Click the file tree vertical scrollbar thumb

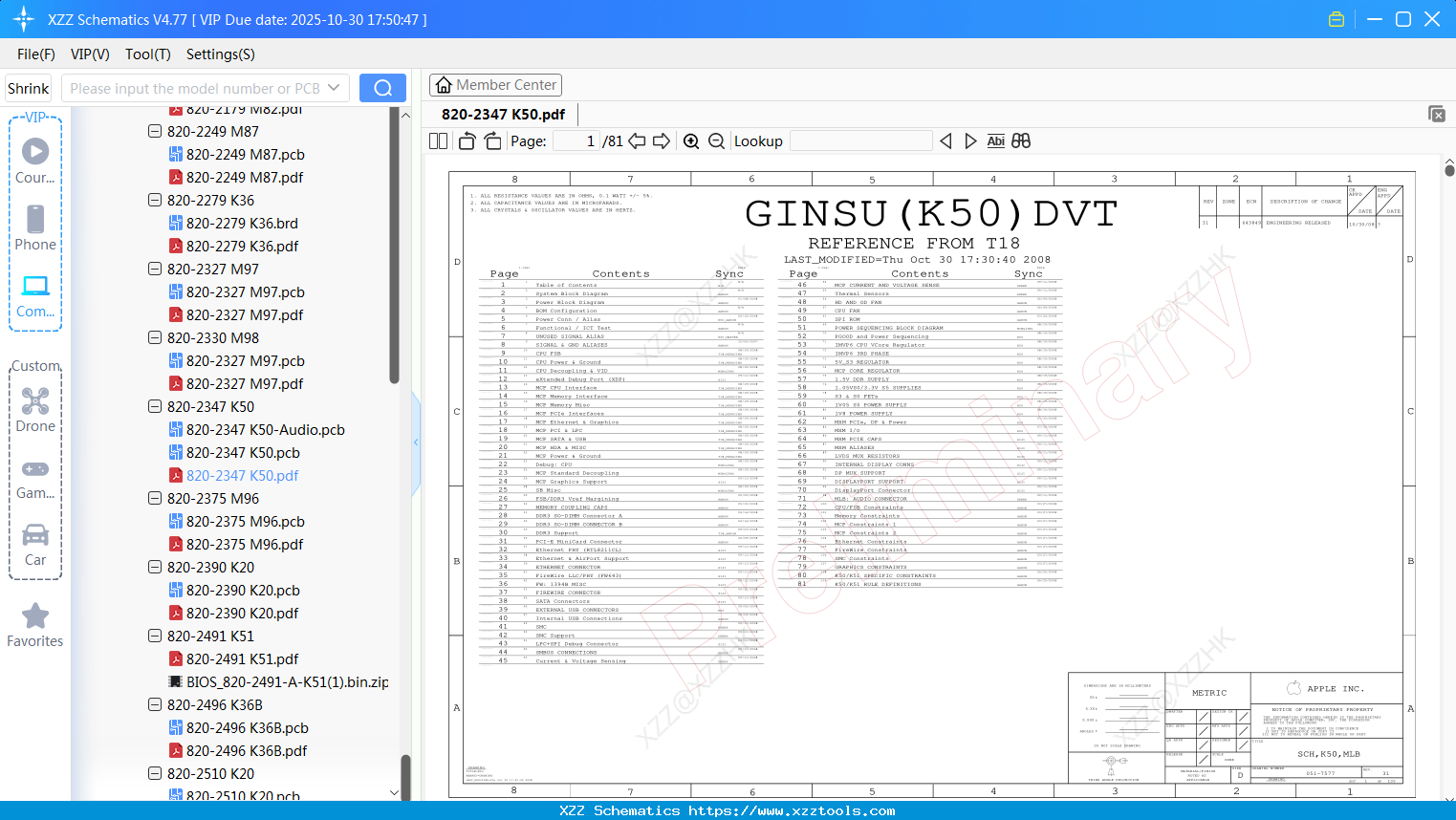tap(394, 246)
